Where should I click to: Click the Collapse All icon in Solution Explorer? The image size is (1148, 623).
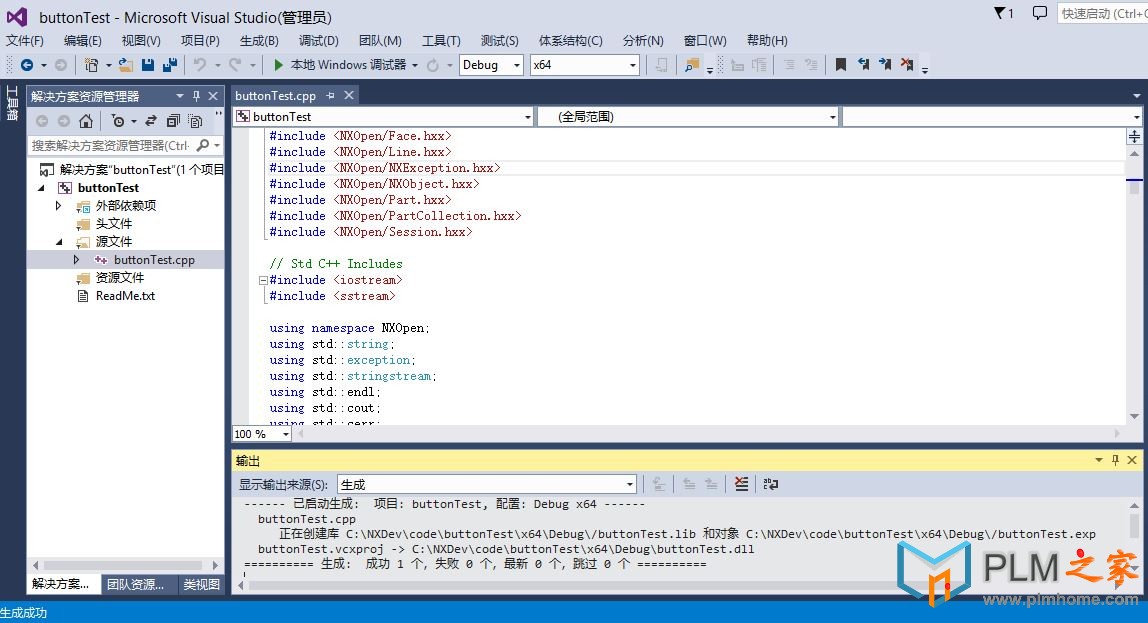(x=173, y=121)
